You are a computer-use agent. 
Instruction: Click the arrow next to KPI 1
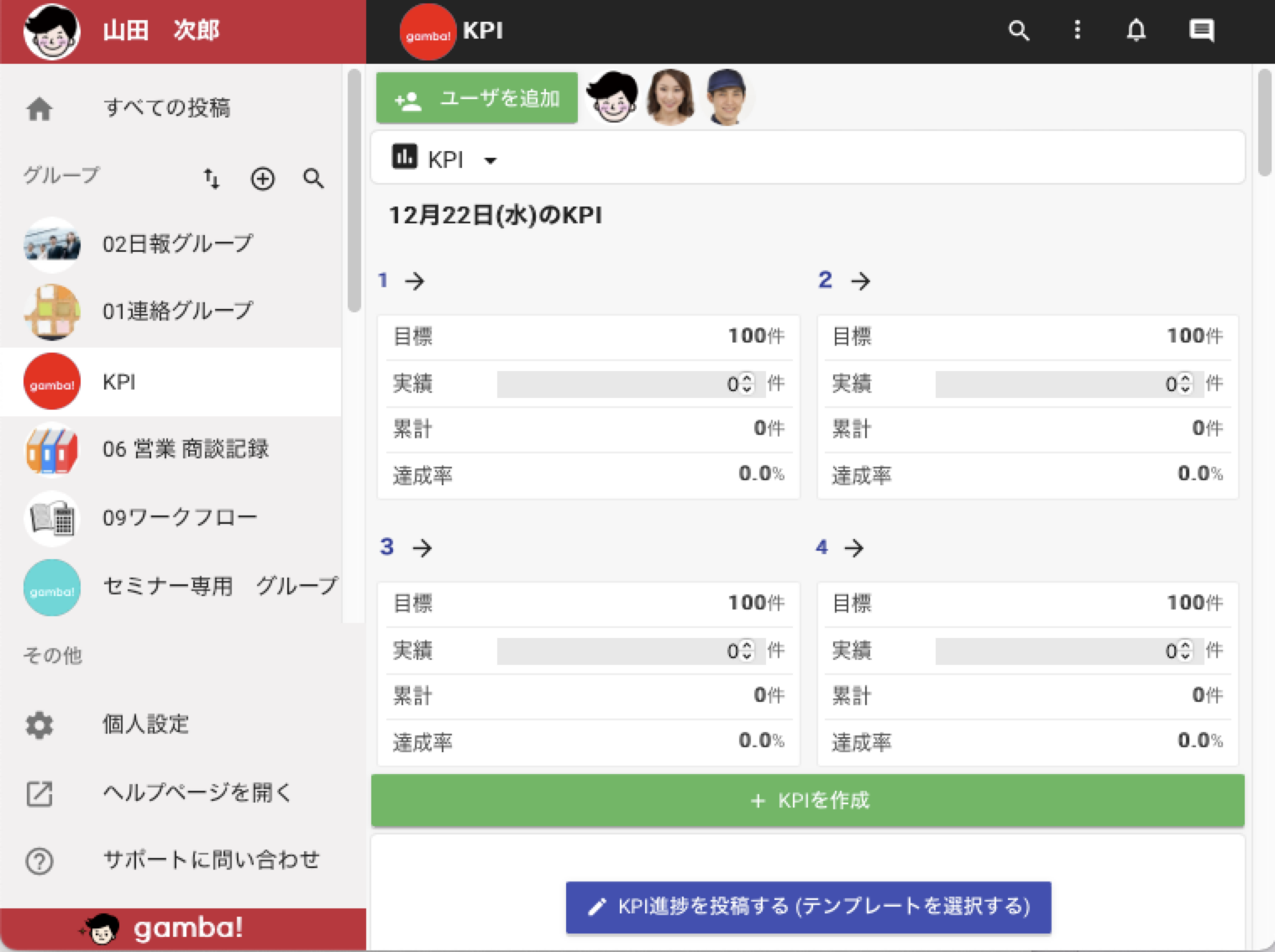[415, 281]
